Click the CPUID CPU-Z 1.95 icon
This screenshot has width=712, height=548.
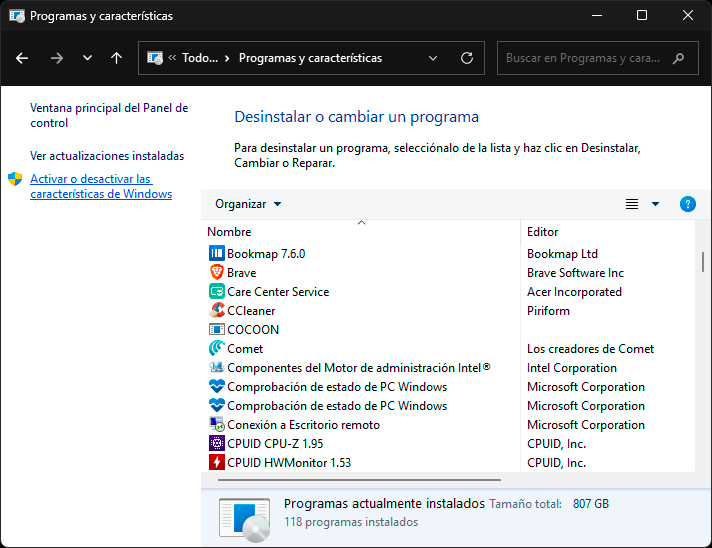[217, 443]
